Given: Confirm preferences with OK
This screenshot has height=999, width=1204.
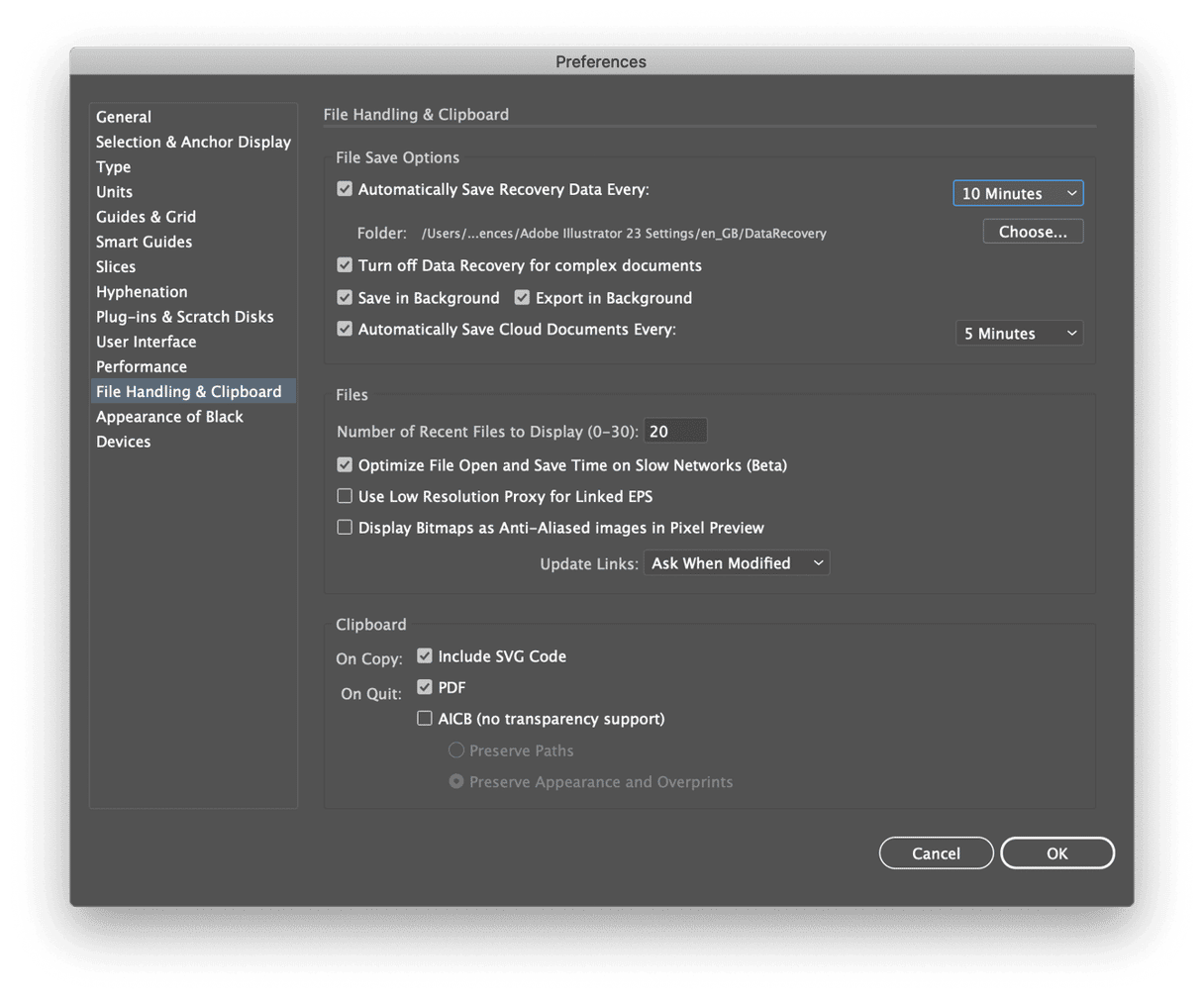Looking at the screenshot, I should pyautogui.click(x=1056, y=852).
